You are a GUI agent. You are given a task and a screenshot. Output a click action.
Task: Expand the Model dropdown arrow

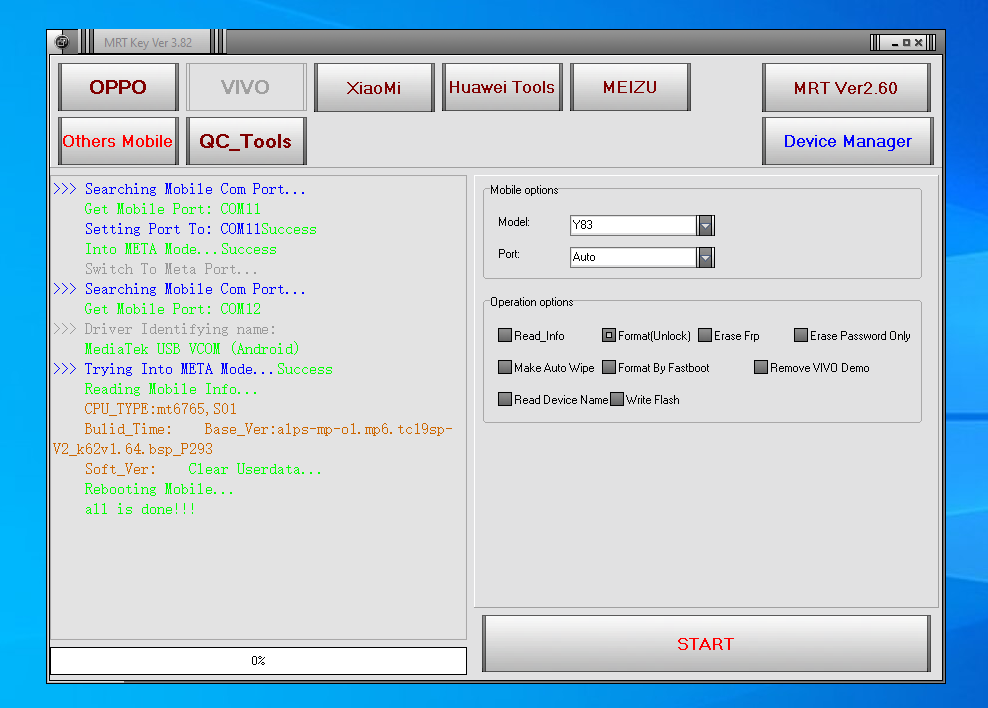[705, 225]
